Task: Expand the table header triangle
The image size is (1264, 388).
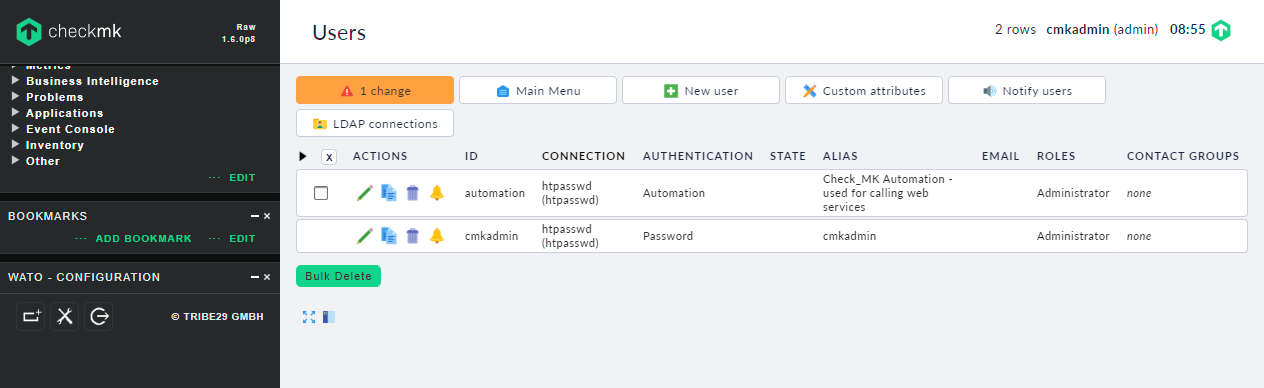Action: point(304,157)
